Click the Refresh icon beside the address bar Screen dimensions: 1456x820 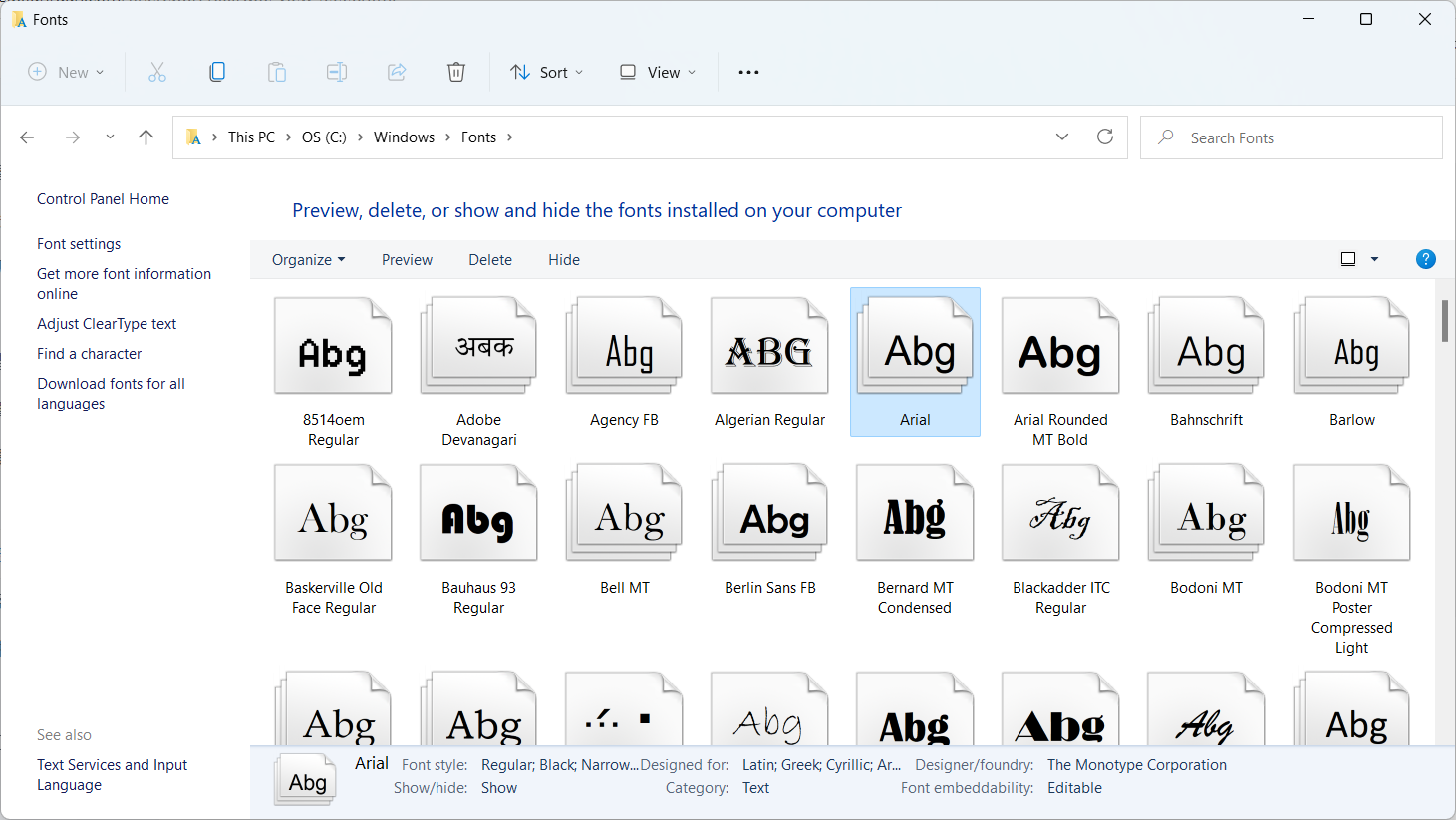point(1104,137)
